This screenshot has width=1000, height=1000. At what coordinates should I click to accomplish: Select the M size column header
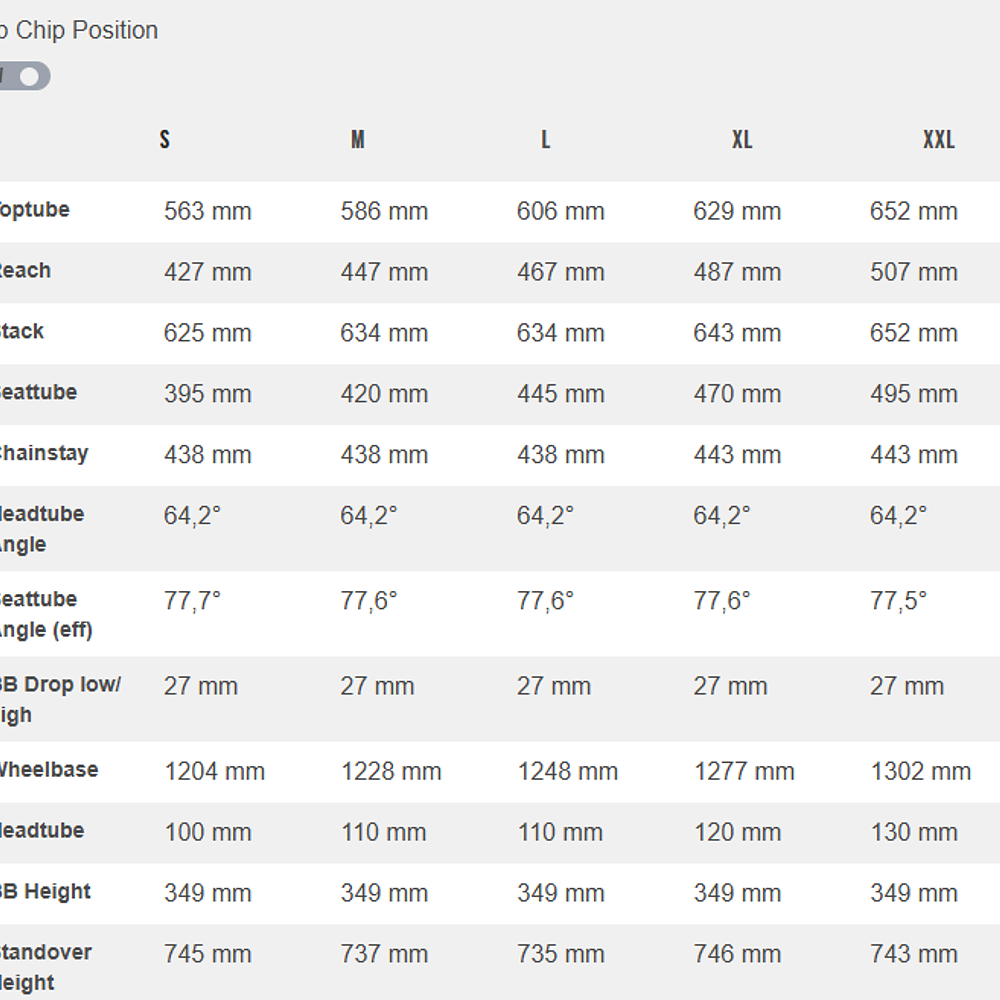tap(357, 139)
